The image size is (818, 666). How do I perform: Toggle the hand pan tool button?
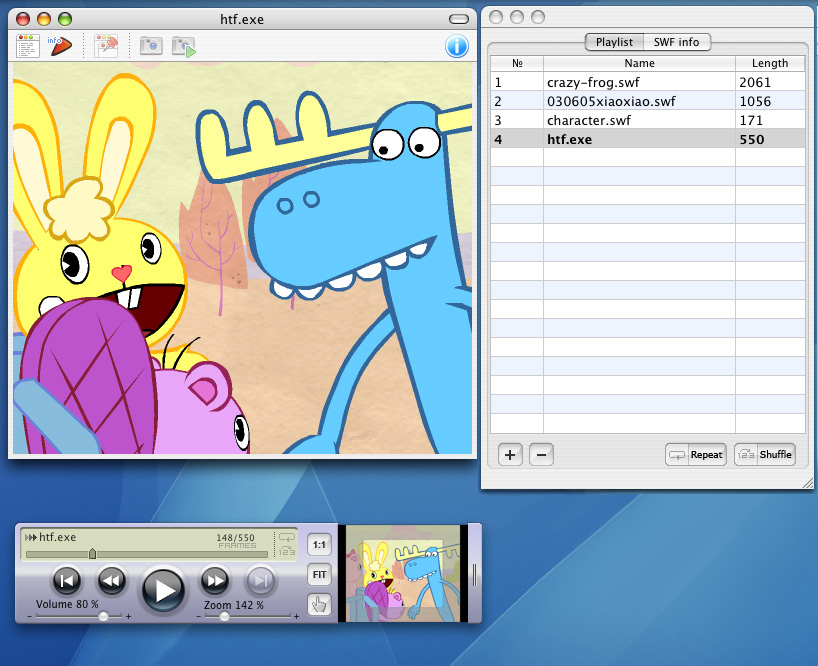pyautogui.click(x=319, y=604)
